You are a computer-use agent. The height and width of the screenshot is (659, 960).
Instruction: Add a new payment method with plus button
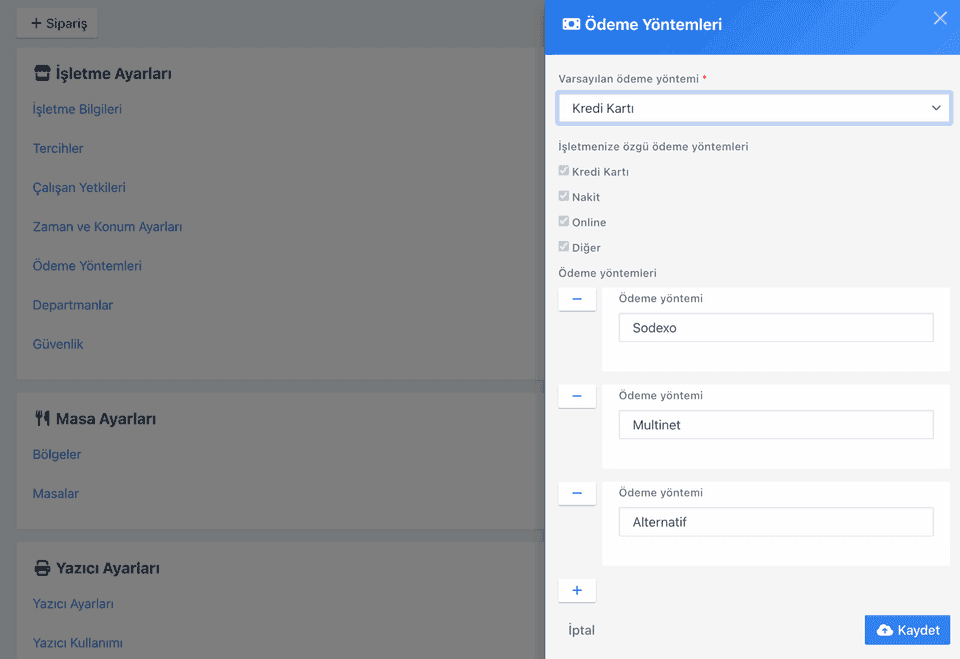point(577,590)
